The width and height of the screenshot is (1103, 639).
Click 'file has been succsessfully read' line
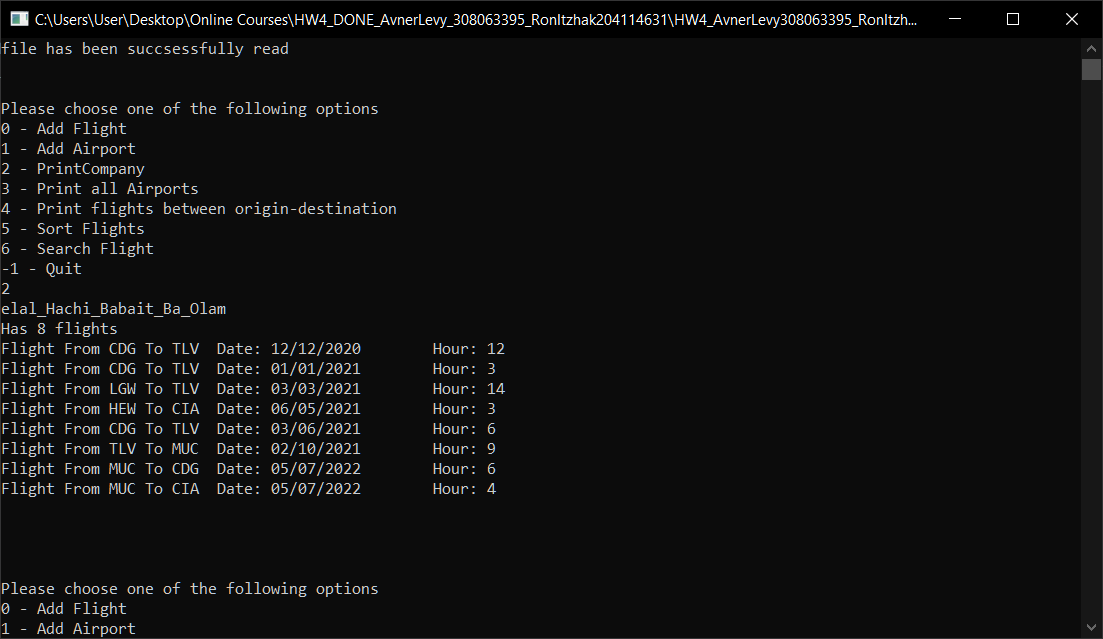point(145,49)
